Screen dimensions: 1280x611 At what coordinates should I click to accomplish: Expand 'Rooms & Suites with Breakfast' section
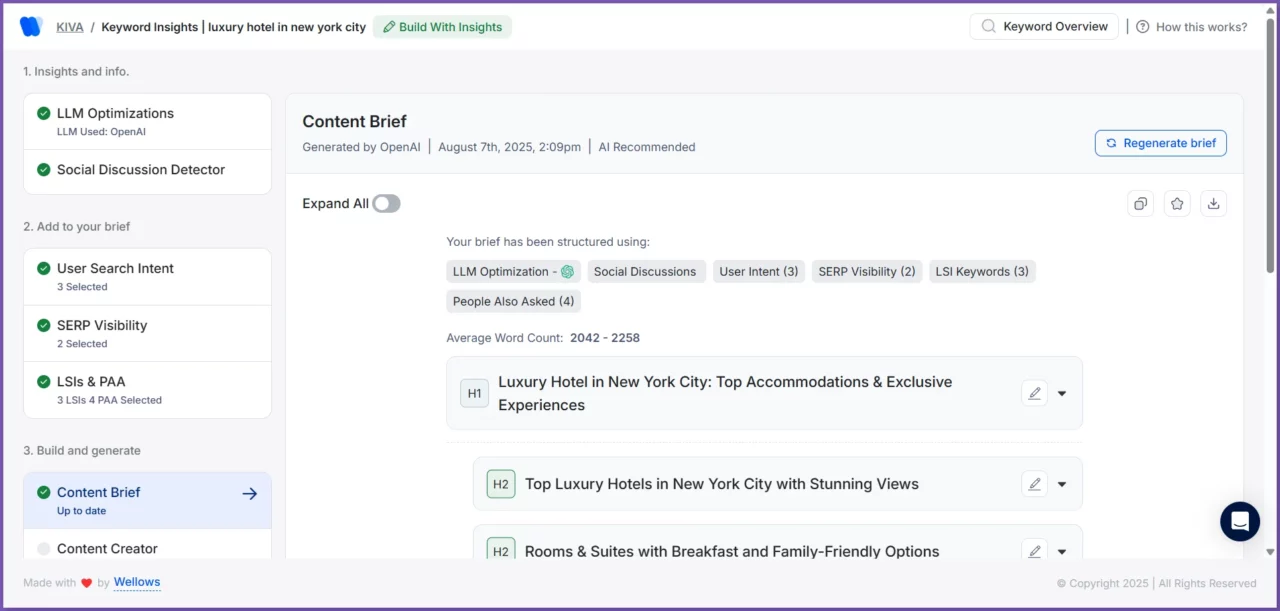(1062, 551)
